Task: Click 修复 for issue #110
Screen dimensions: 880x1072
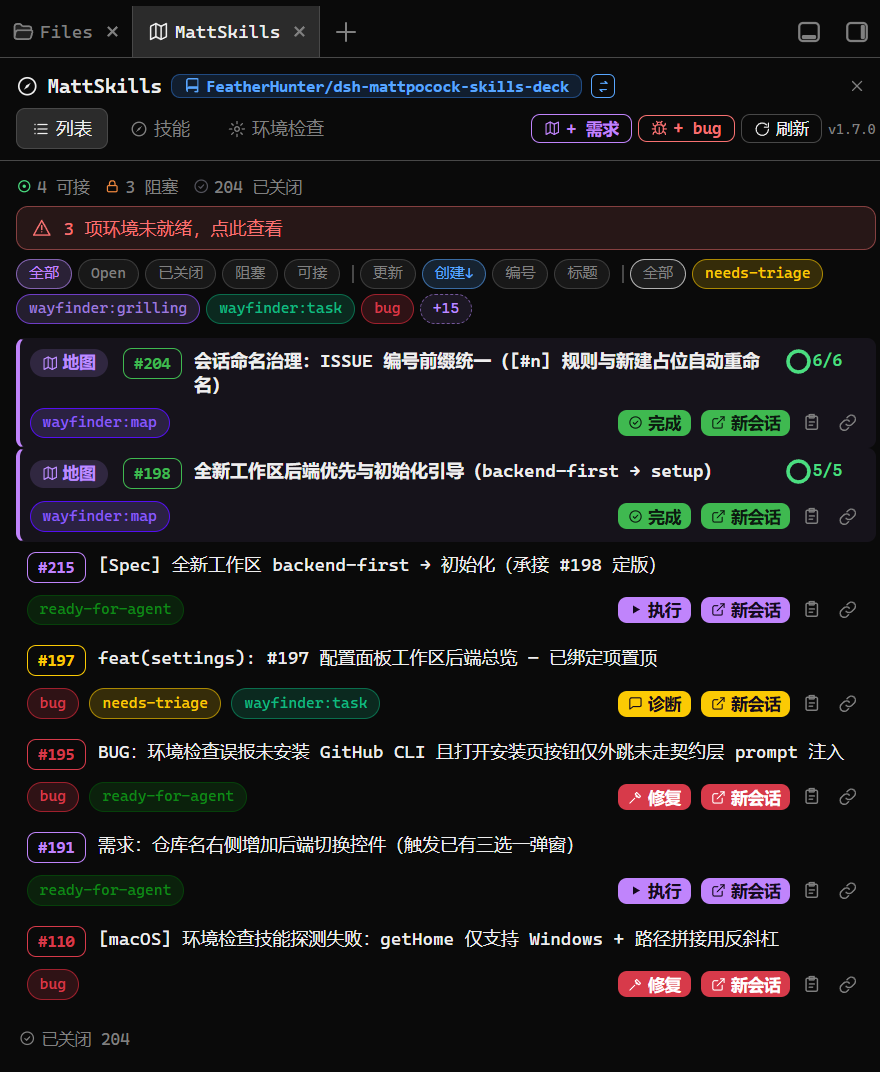Action: coord(654,984)
